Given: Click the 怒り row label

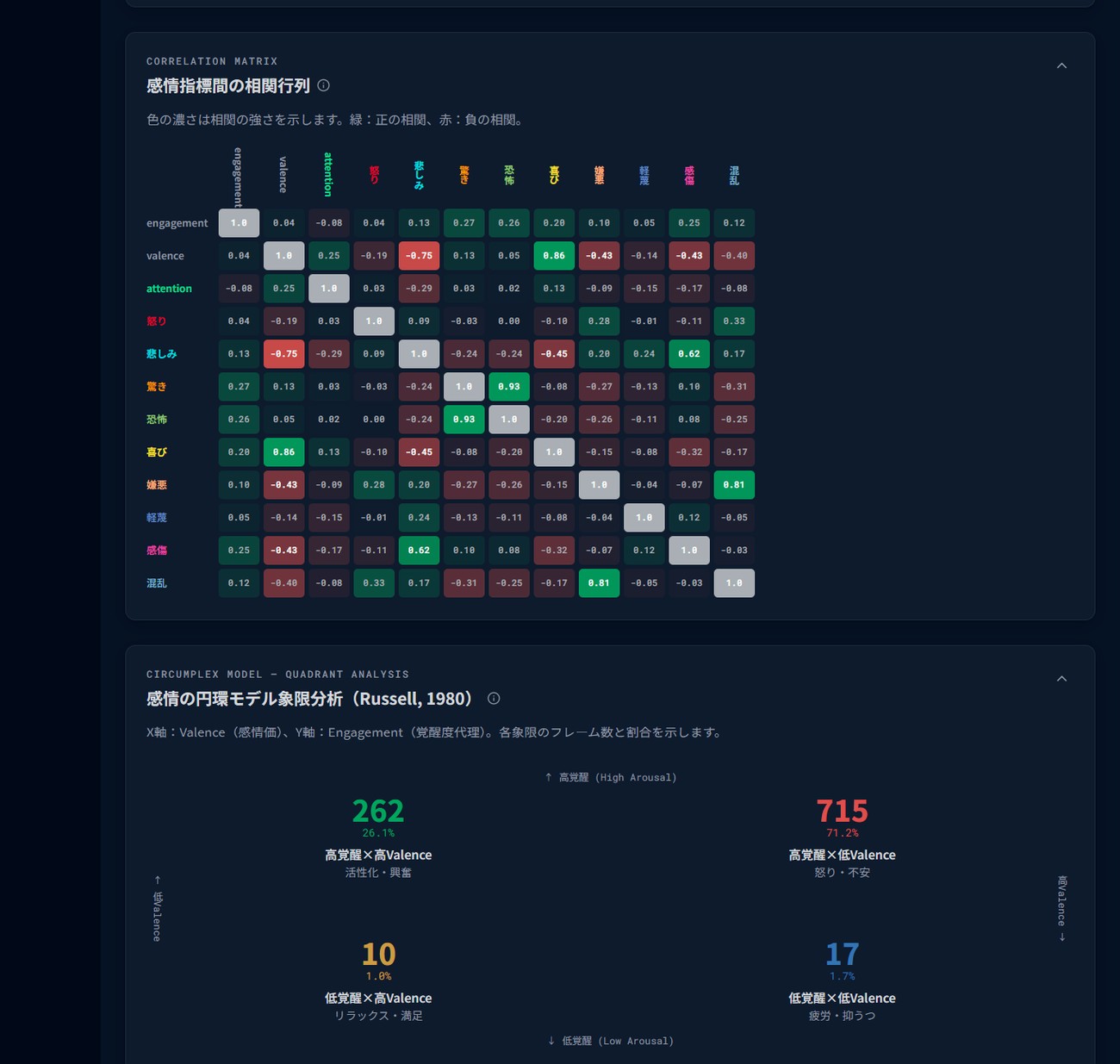Looking at the screenshot, I should pyautogui.click(x=157, y=321).
